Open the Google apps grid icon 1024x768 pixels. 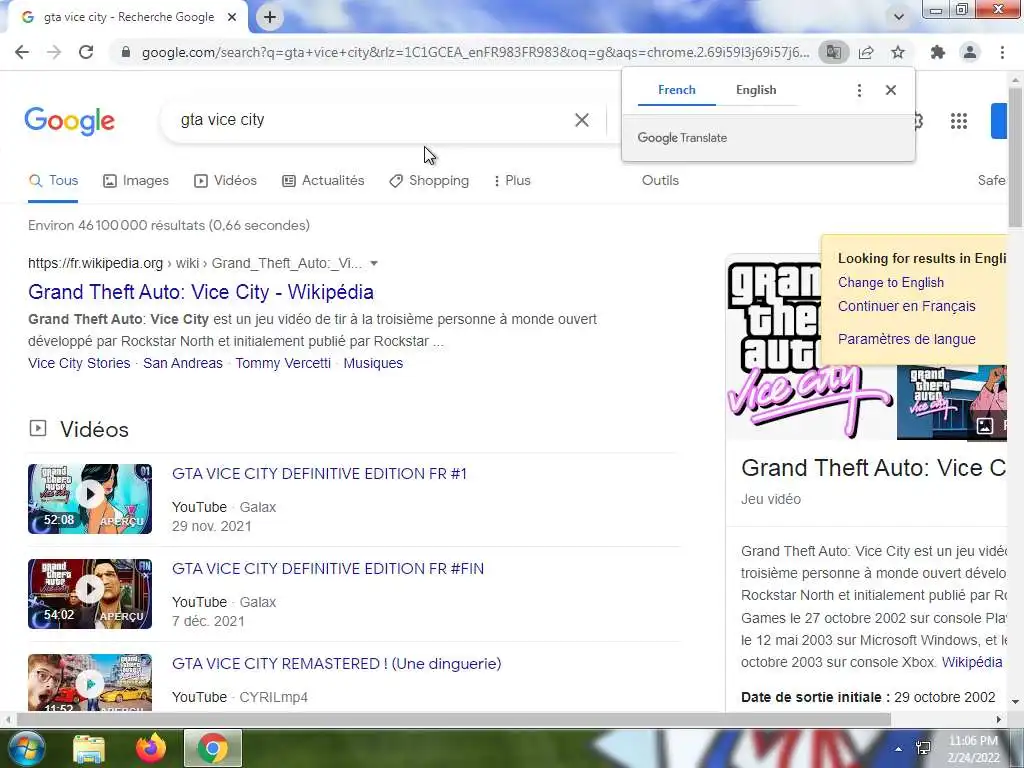(959, 121)
